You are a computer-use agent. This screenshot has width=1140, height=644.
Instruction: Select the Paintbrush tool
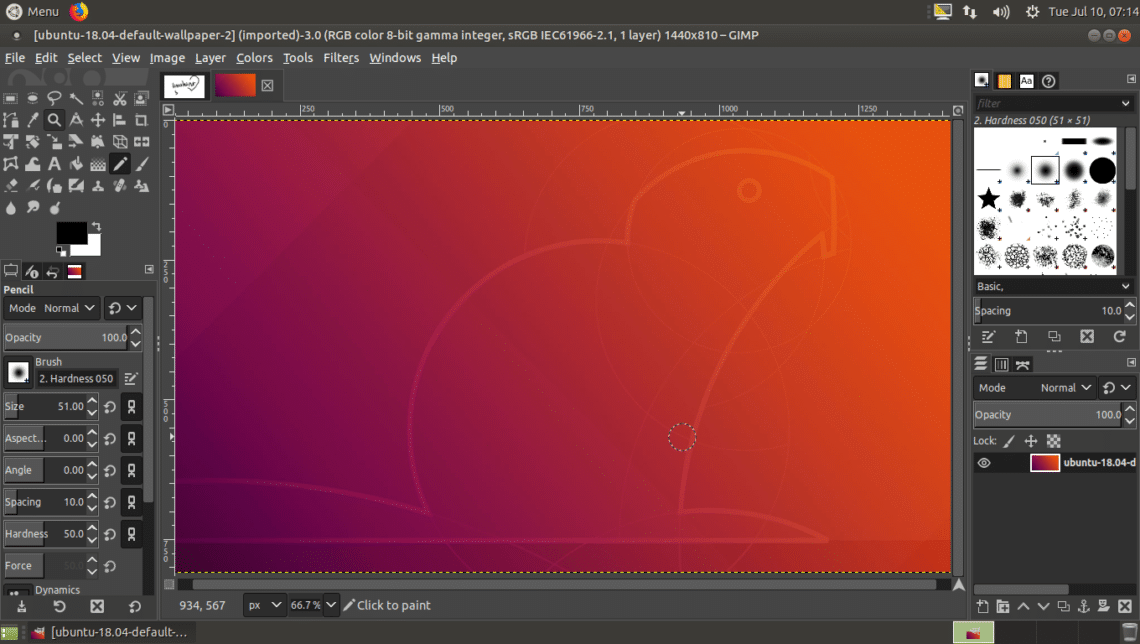(x=141, y=164)
